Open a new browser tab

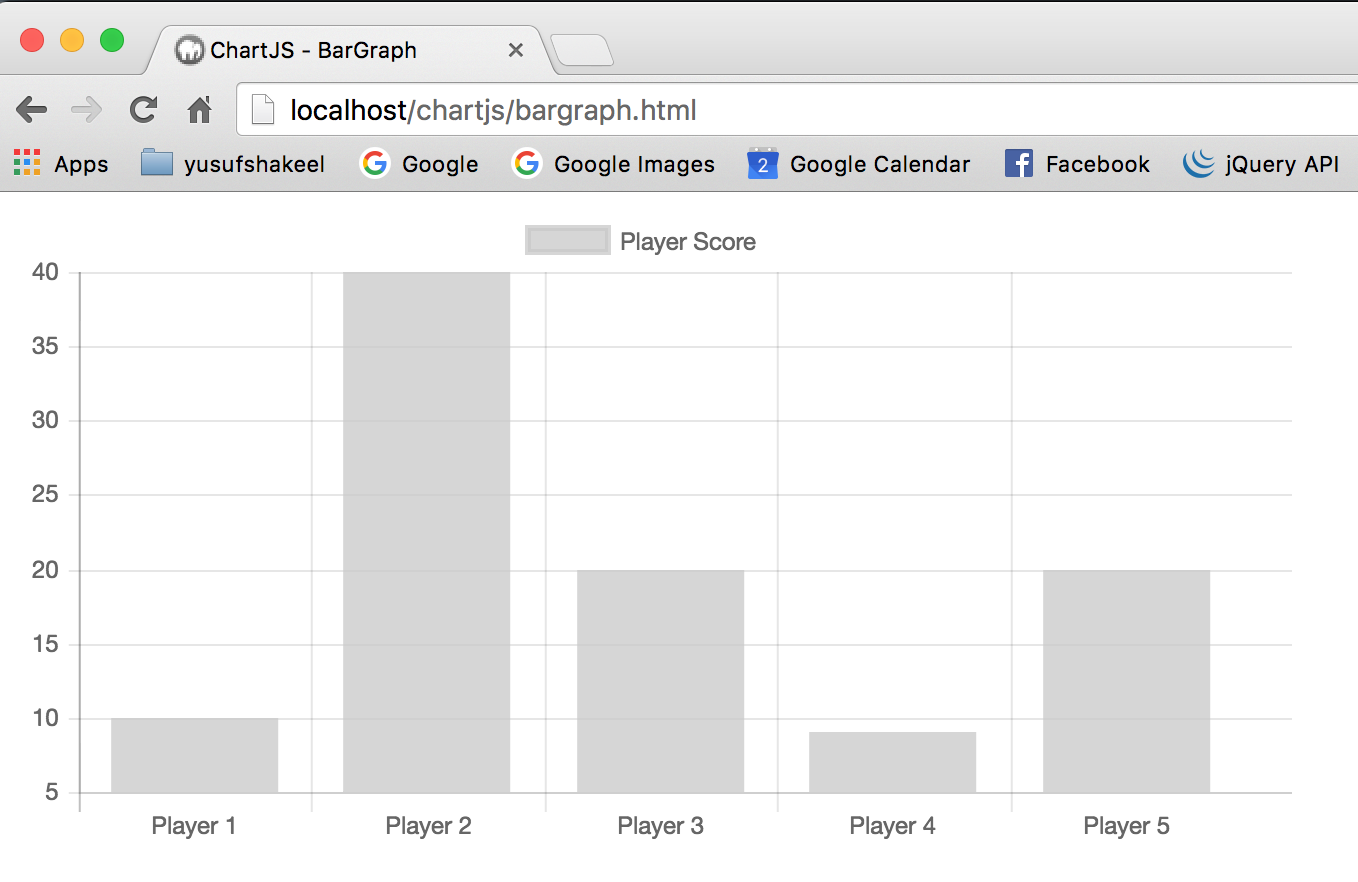pos(582,50)
